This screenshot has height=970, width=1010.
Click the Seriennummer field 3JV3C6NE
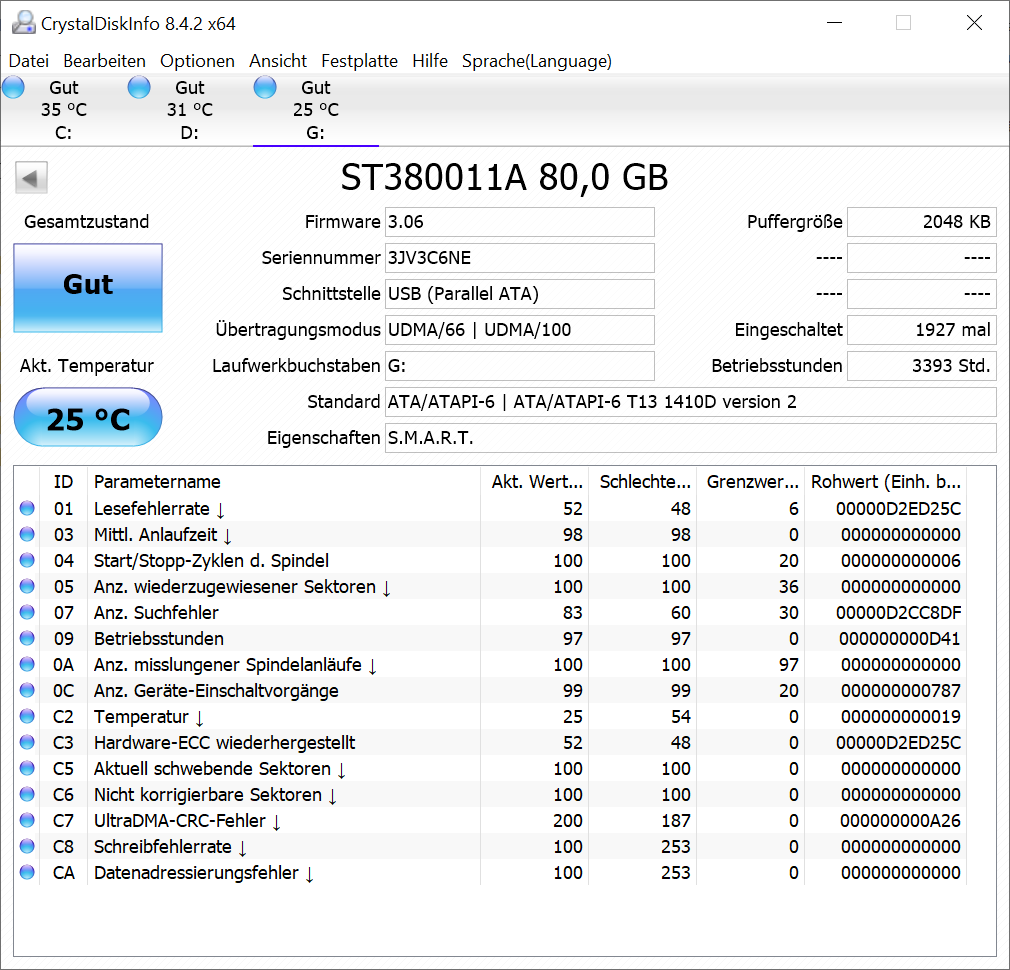(520, 258)
